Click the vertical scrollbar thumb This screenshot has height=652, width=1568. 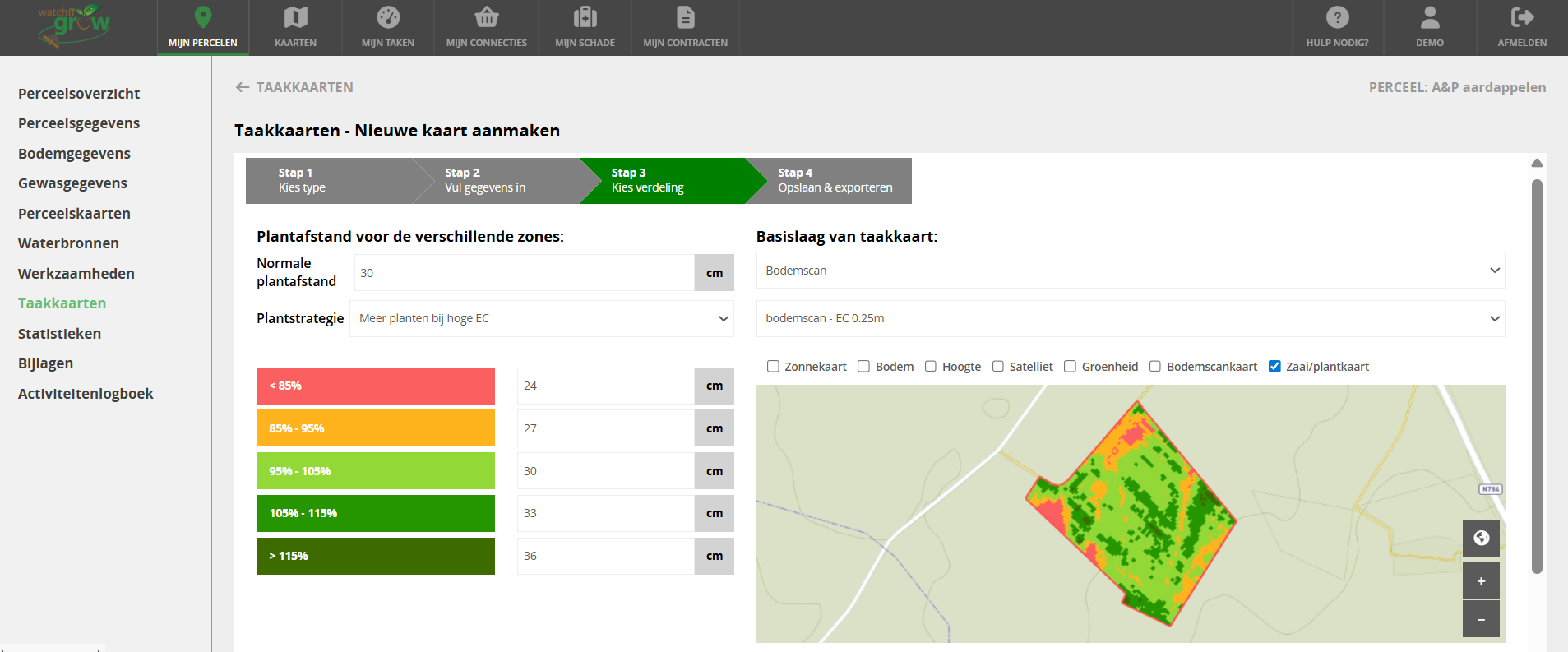click(x=1537, y=376)
